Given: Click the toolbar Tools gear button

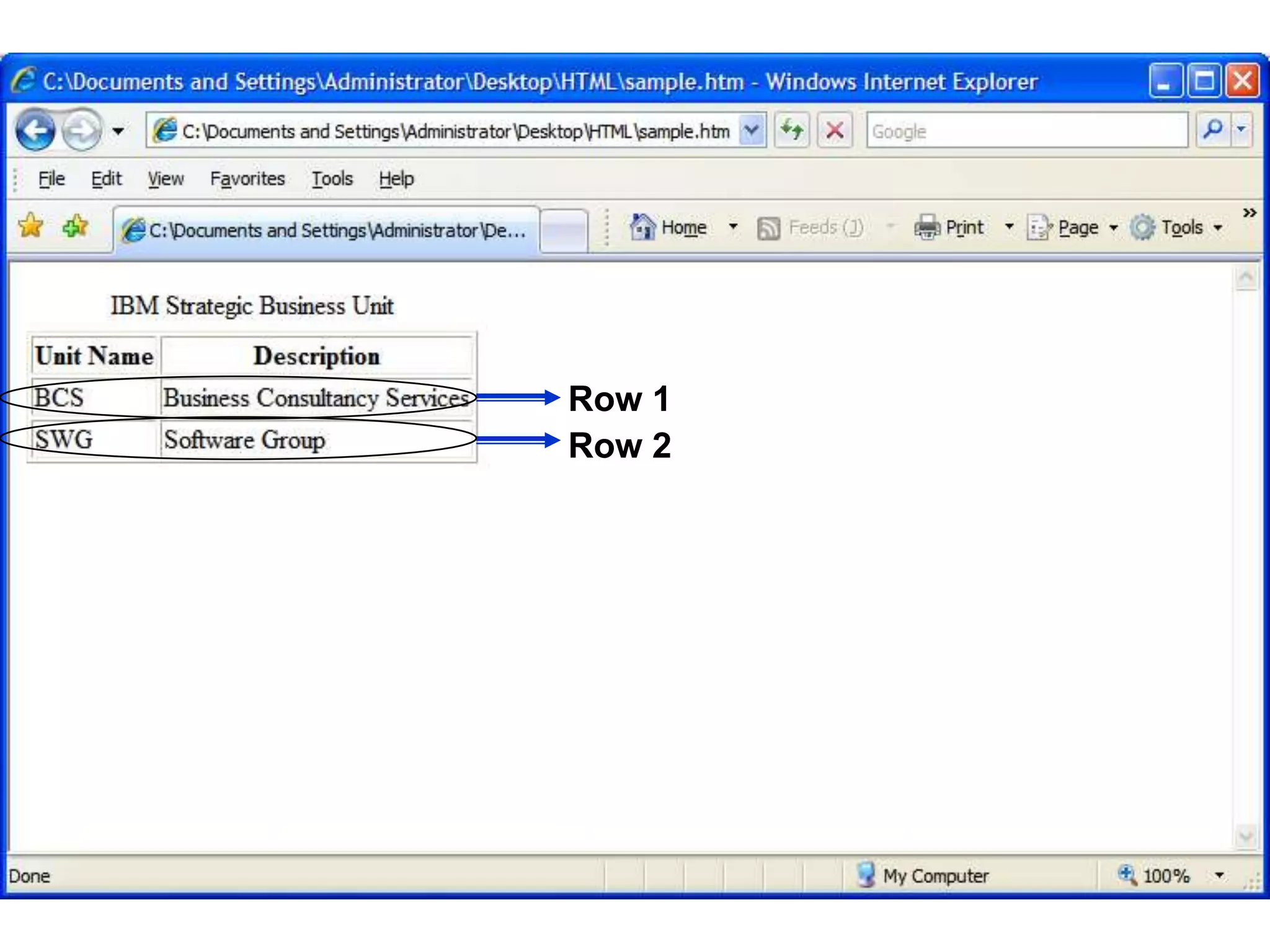Looking at the screenshot, I should [1142, 227].
